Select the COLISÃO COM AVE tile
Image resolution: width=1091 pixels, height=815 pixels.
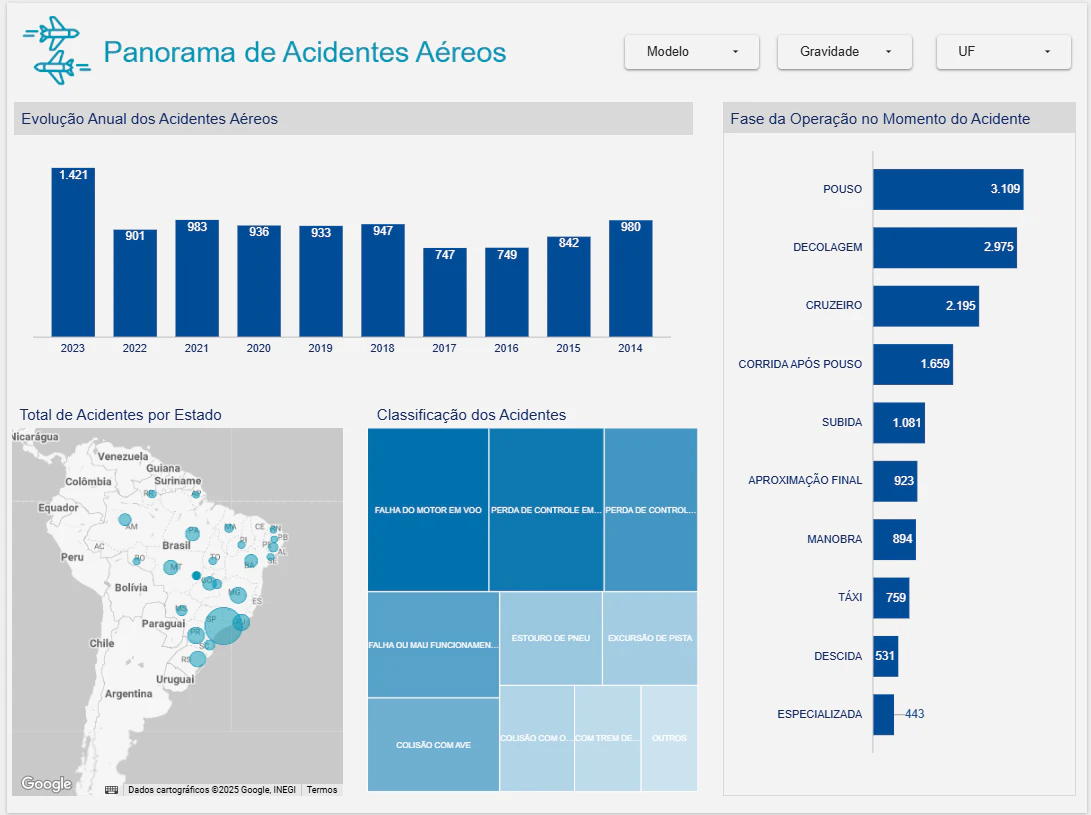tap(433, 745)
